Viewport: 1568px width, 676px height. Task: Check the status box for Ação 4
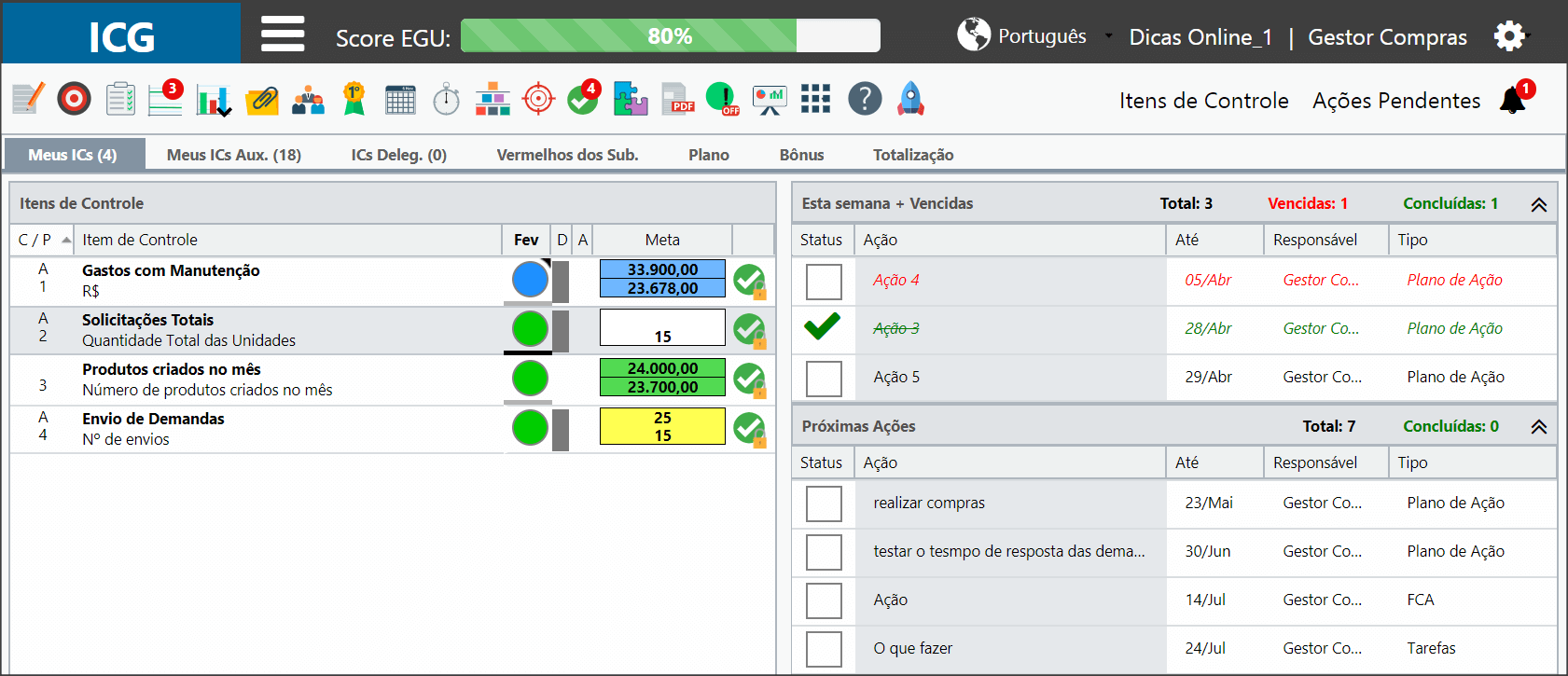[x=824, y=282]
